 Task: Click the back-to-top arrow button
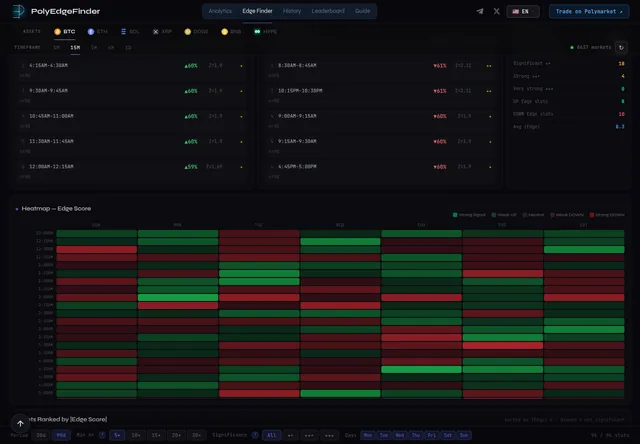20,424
